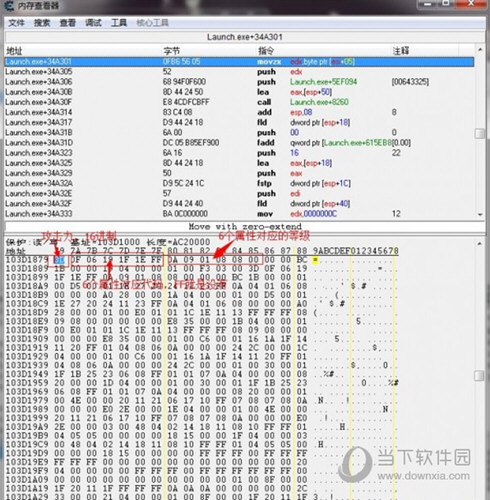This screenshot has height=500, width=490.
Task: Click the Launch.exe+8260 call target
Action: coord(319,102)
